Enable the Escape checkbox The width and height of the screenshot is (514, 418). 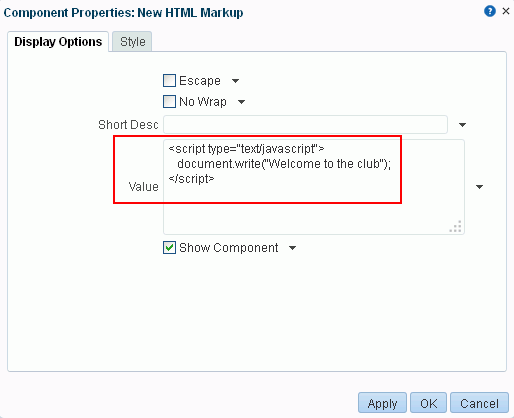coord(169,81)
